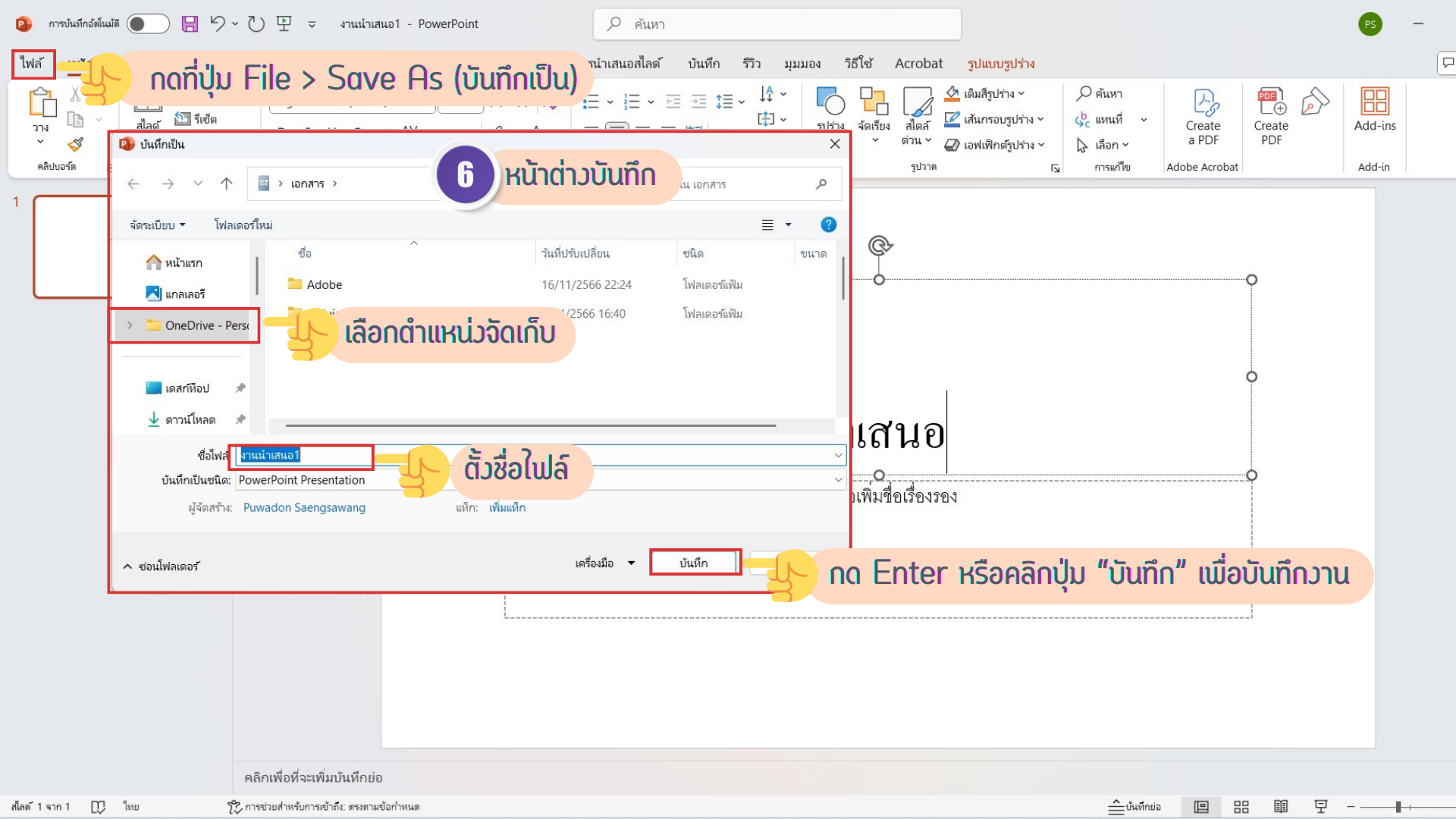1456x819 pixels.
Task: Click the แทนที่ replace button
Action: 1100,119
